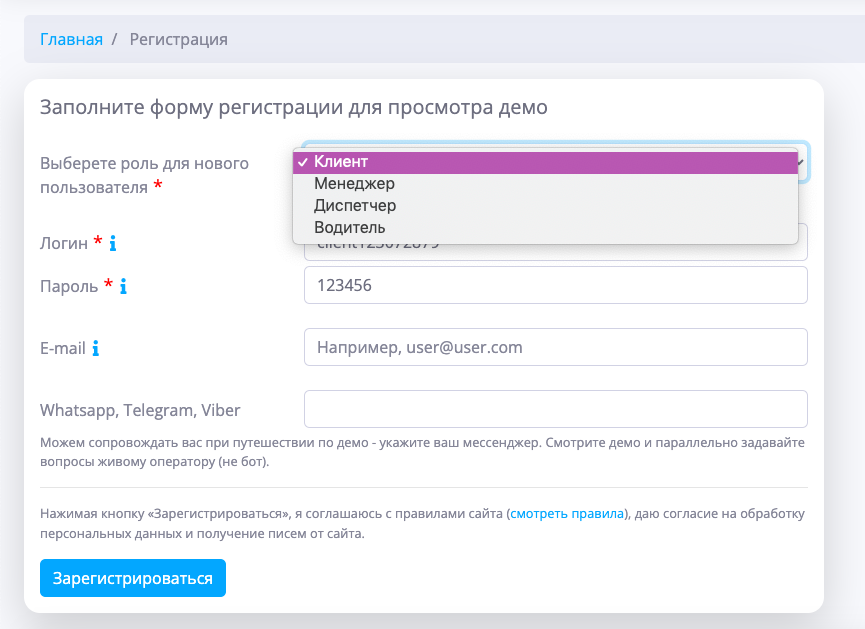Image resolution: width=865 pixels, height=629 pixels.
Task: Click the info icon next to E-mail
Action: 96,349
